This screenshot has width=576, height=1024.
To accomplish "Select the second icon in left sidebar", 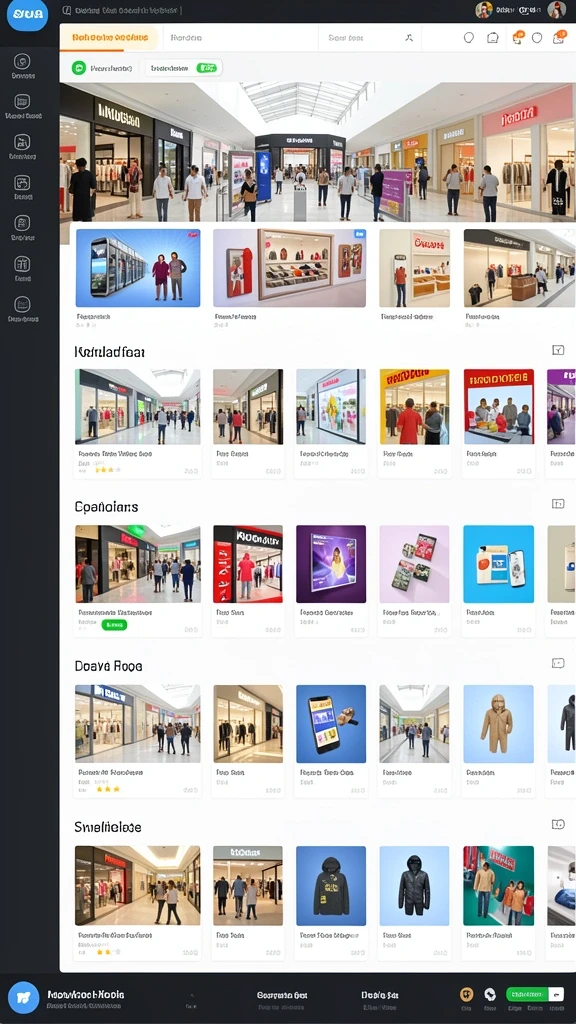I will (x=22, y=101).
